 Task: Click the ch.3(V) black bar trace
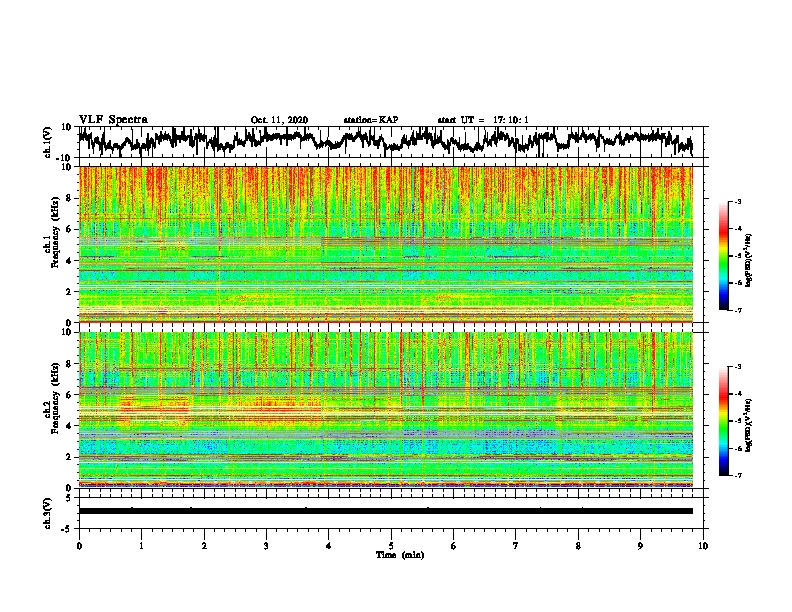386,511
